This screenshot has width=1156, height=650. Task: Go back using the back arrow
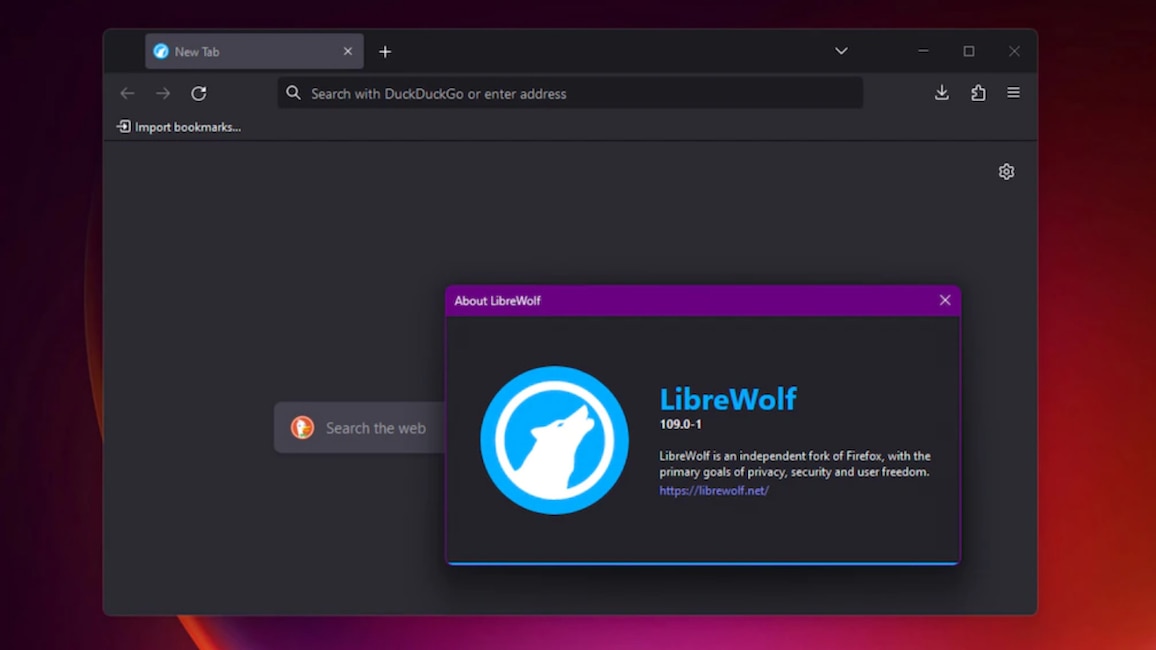[x=127, y=94]
